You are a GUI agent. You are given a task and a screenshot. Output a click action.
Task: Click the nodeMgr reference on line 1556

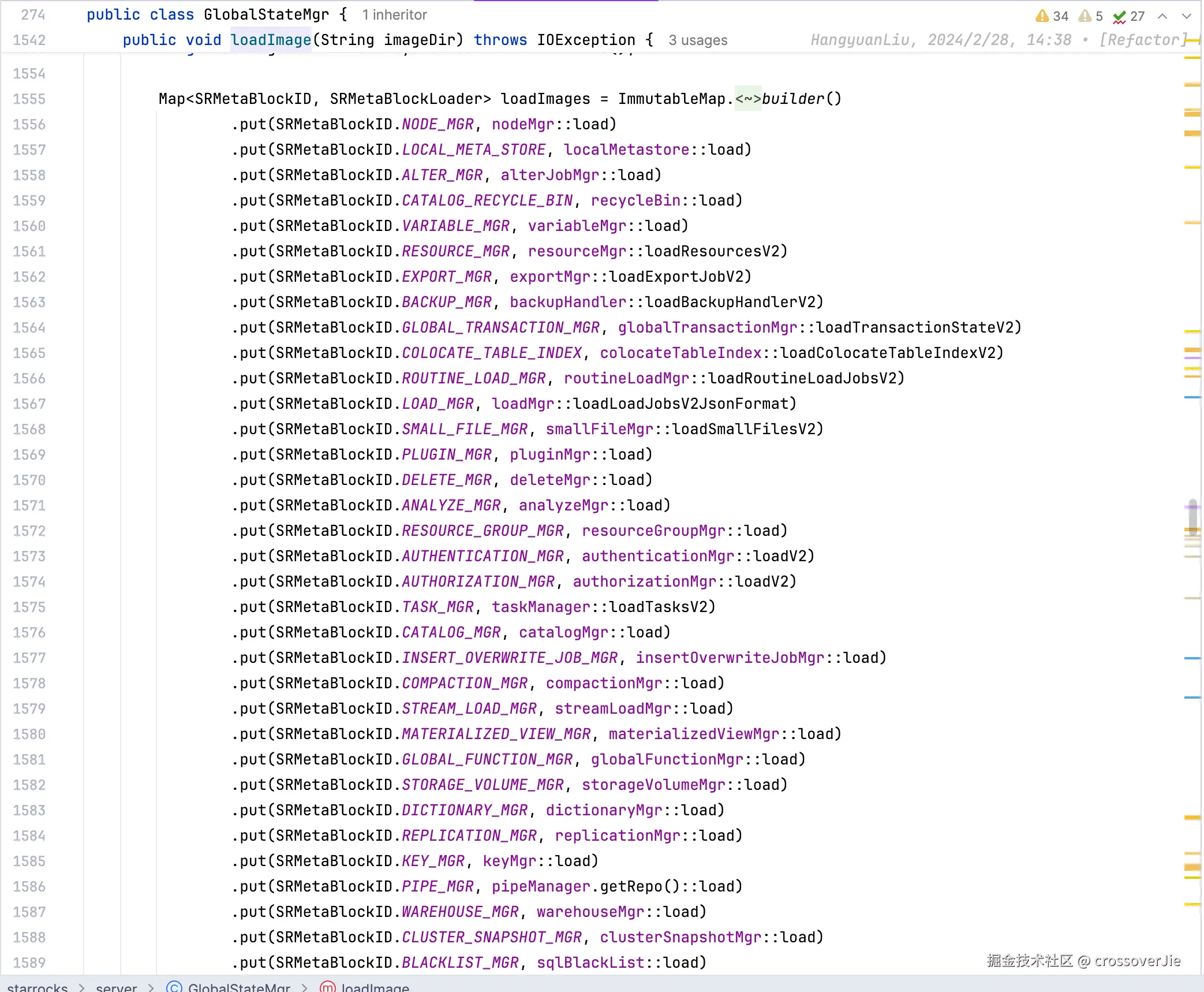tap(523, 124)
